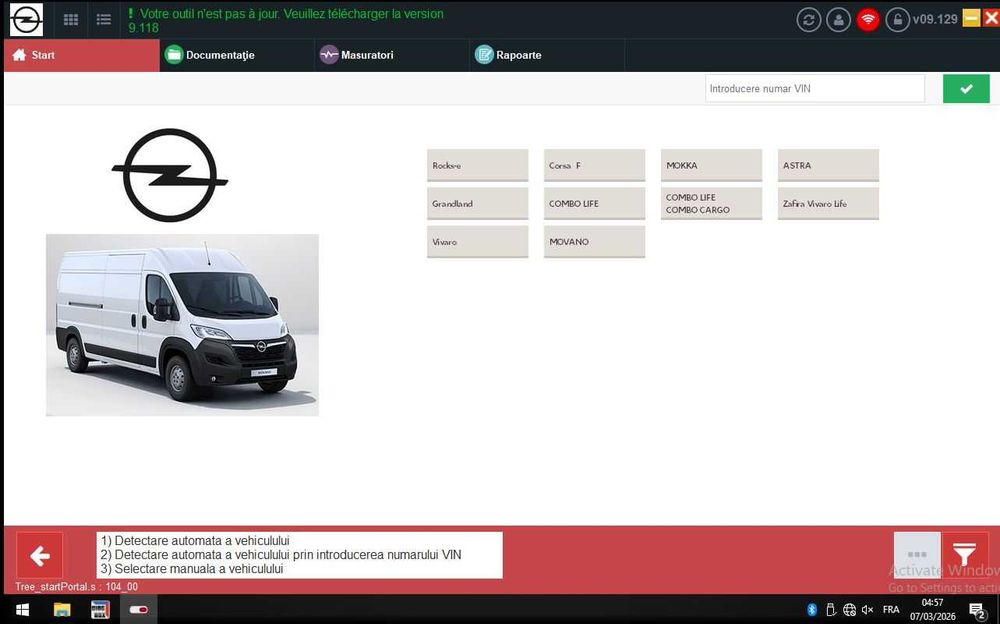Click the v09.129 version label
Image resolution: width=1000 pixels, height=624 pixels.
click(935, 19)
